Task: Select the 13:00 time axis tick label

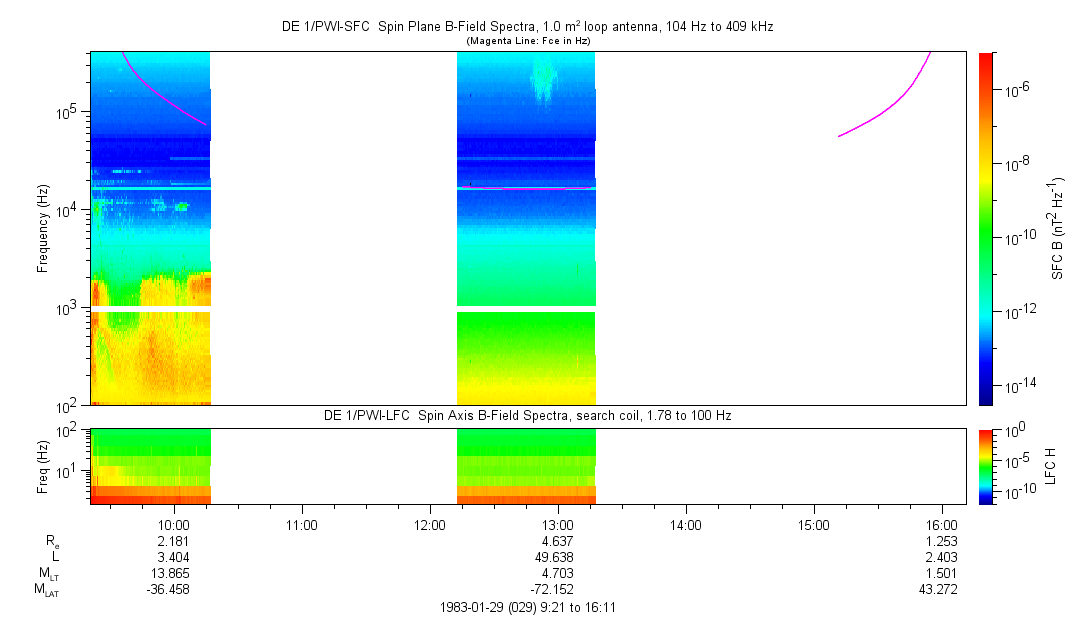Action: [x=557, y=523]
